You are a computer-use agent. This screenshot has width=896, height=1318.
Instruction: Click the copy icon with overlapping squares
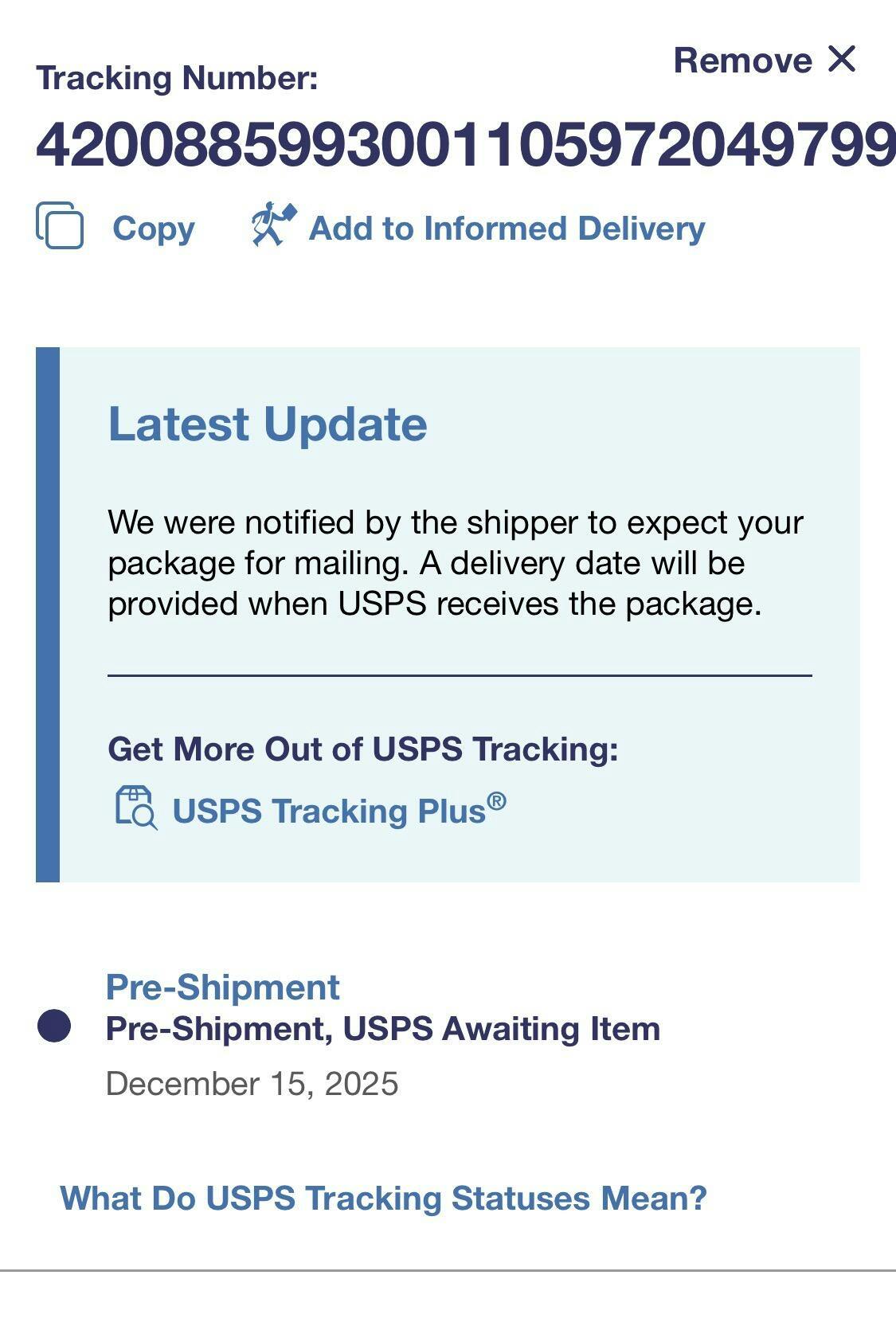(60, 226)
